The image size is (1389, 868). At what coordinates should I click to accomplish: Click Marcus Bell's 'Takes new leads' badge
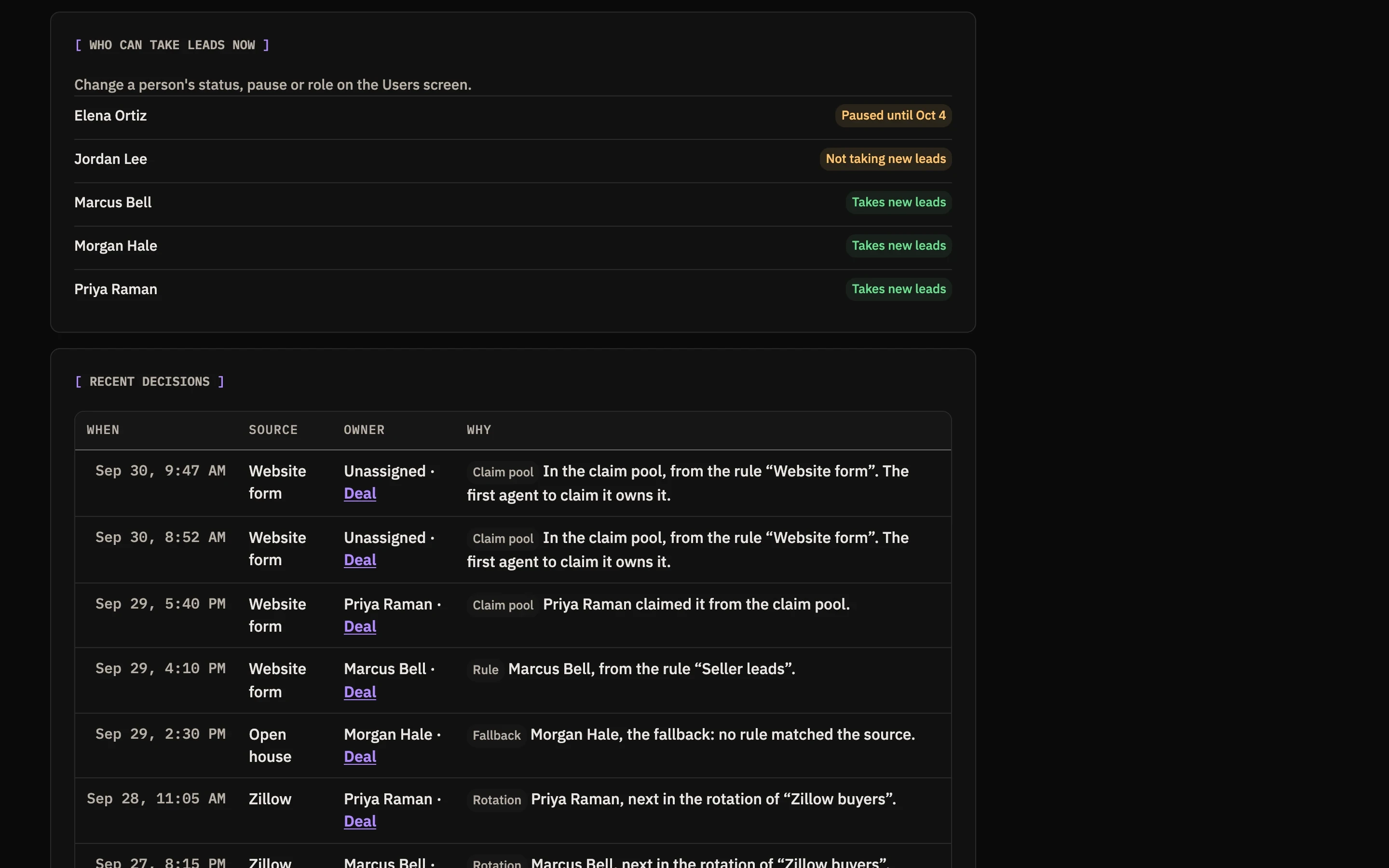[899, 203]
